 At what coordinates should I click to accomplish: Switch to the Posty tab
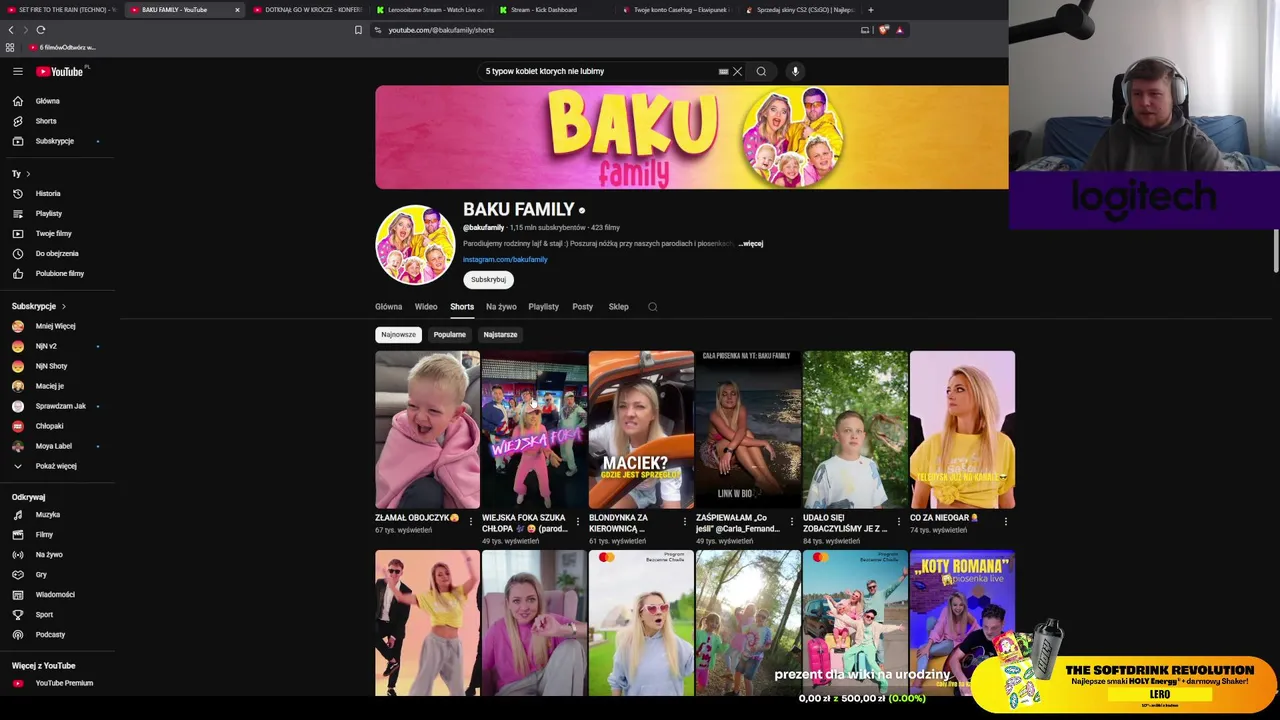tap(583, 307)
